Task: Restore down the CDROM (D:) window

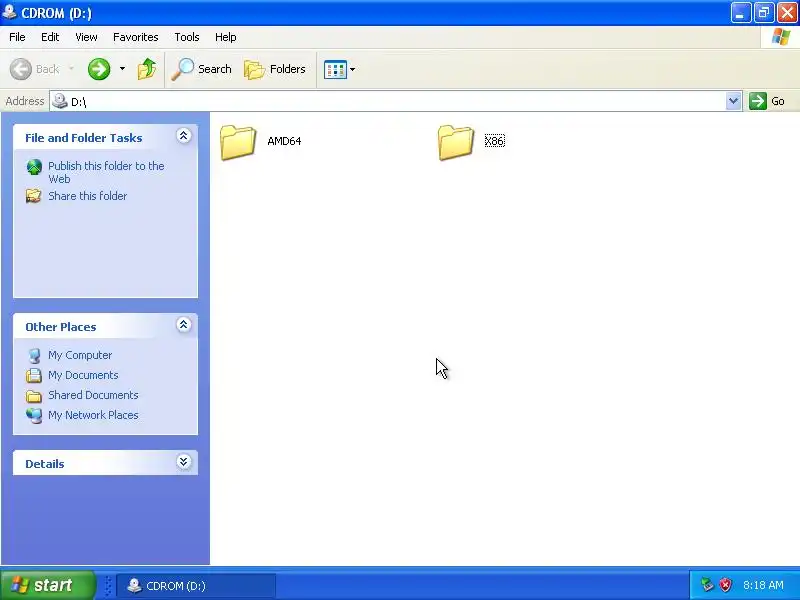Action: 764,13
